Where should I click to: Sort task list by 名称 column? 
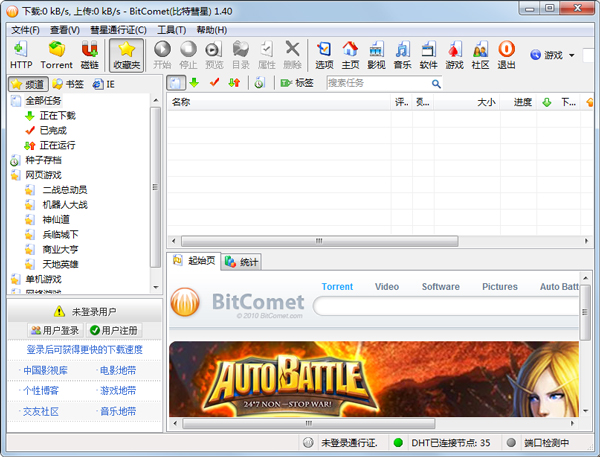(279, 102)
